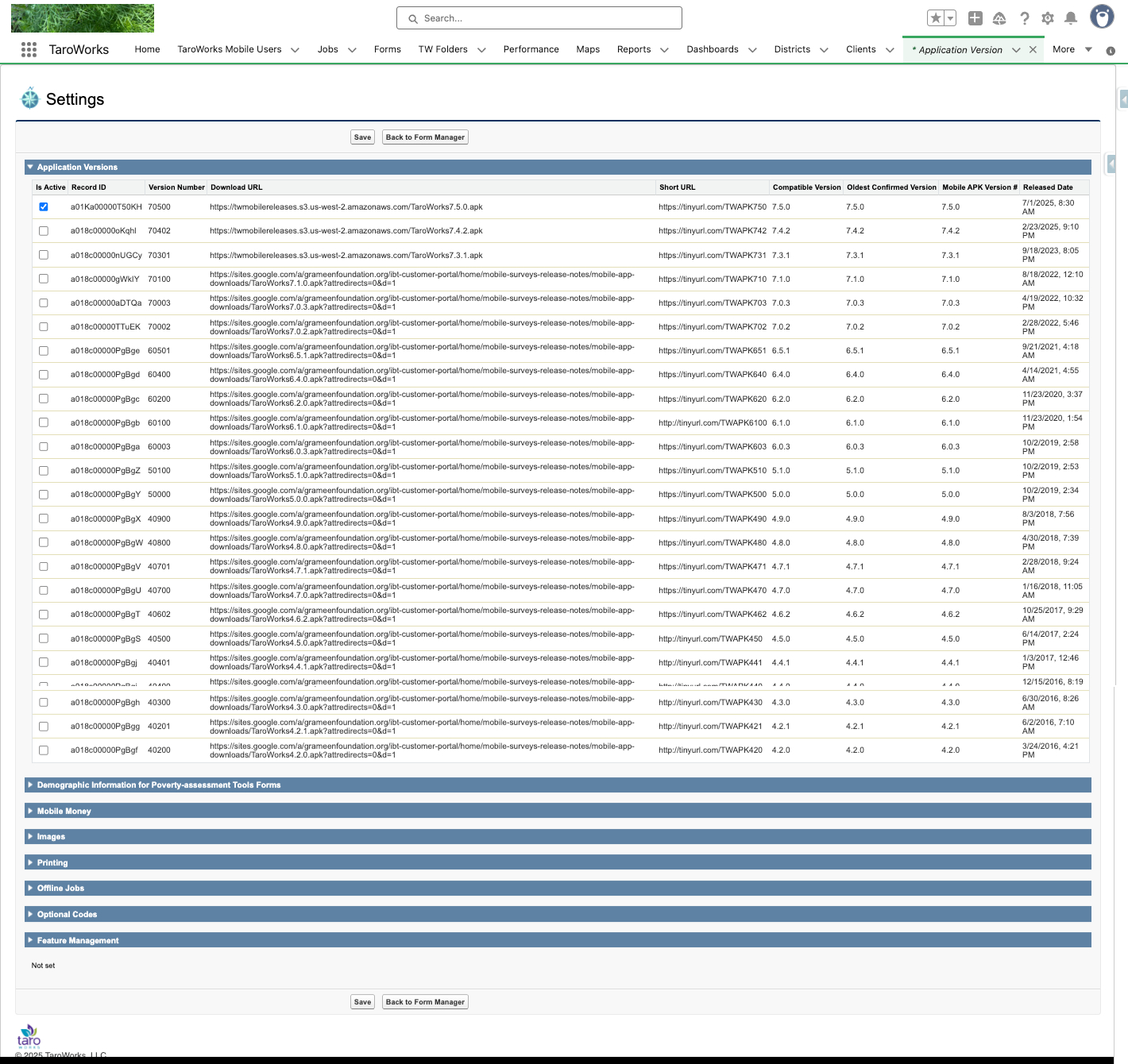This screenshot has height=1064, width=1128.
Task: Expand the Offline Jobs section
Action: click(30, 888)
